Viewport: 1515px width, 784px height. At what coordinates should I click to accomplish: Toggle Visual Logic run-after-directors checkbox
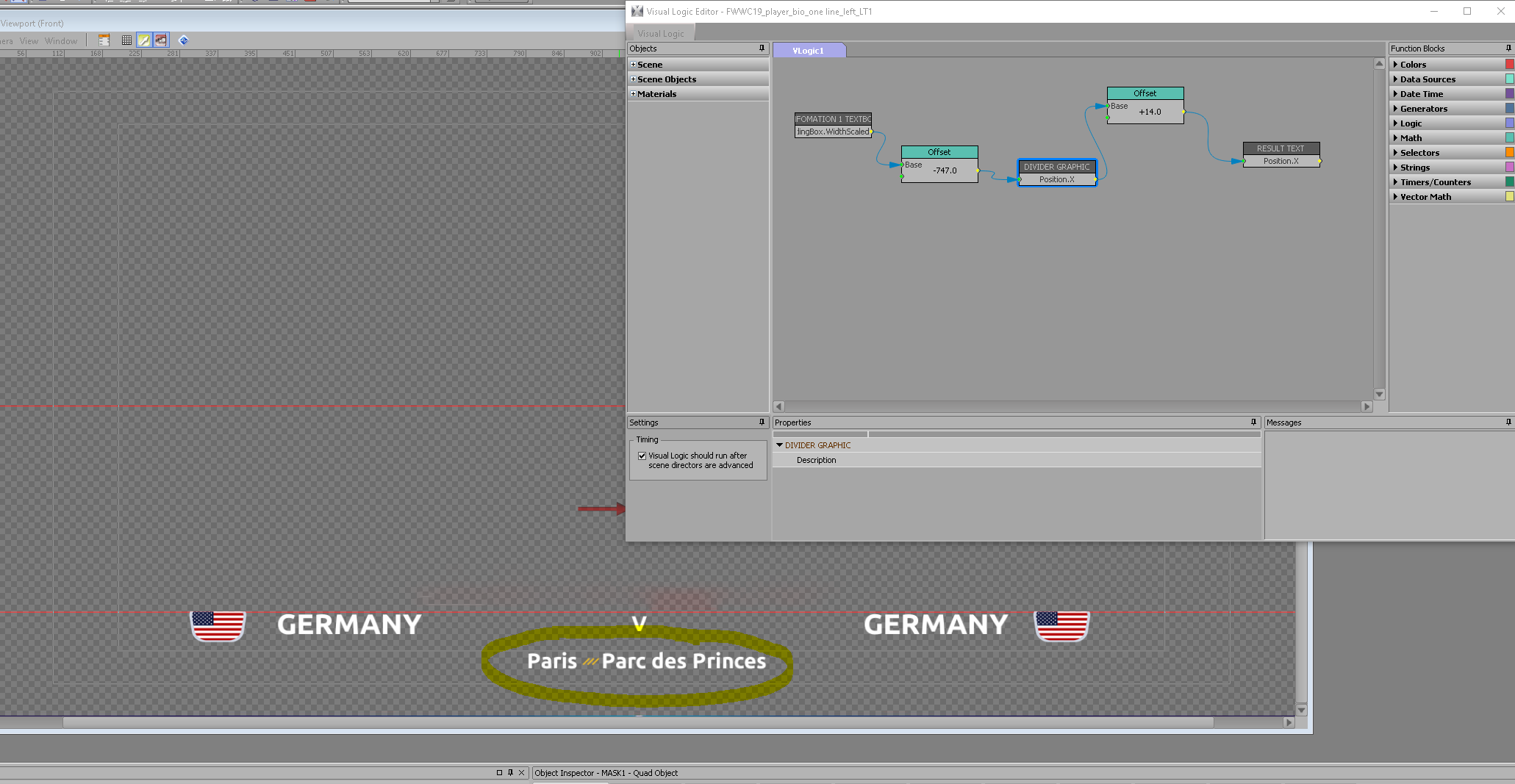pos(642,456)
